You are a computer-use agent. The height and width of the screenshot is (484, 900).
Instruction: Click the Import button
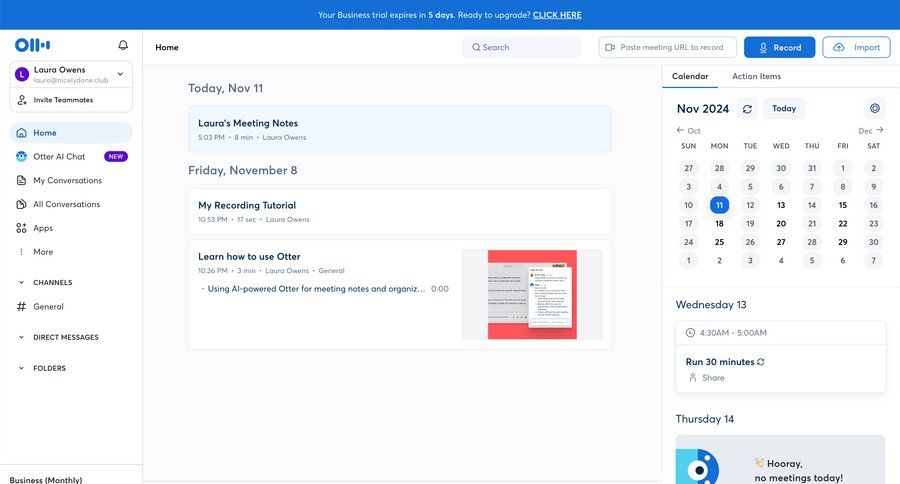(x=856, y=48)
